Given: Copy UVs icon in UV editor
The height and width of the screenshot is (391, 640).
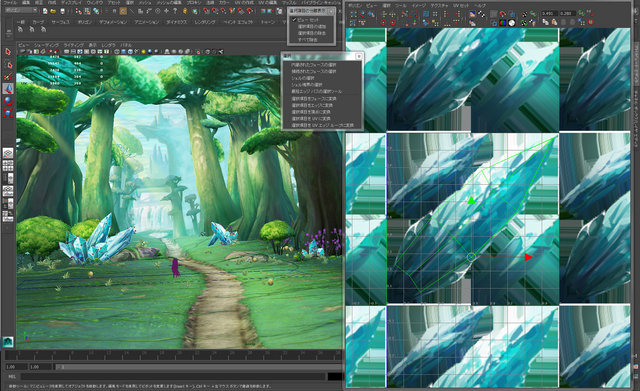Looking at the screenshot, I should click(546, 22).
